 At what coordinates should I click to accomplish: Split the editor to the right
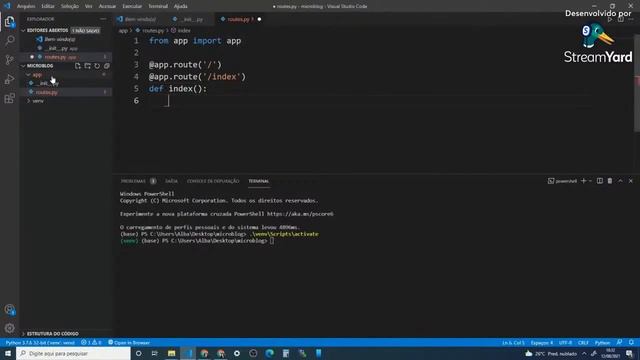620,19
